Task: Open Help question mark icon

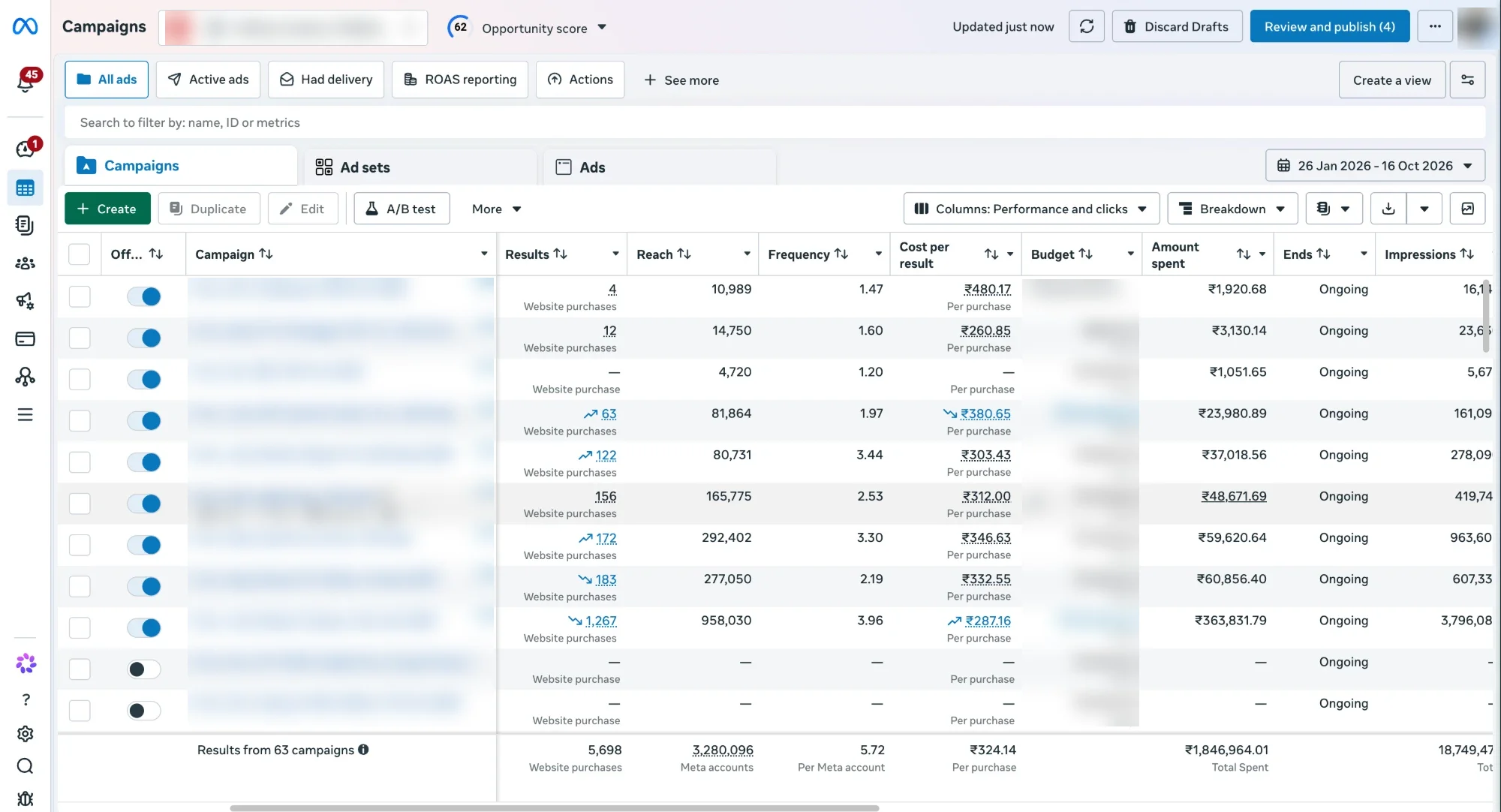Action: tap(26, 699)
